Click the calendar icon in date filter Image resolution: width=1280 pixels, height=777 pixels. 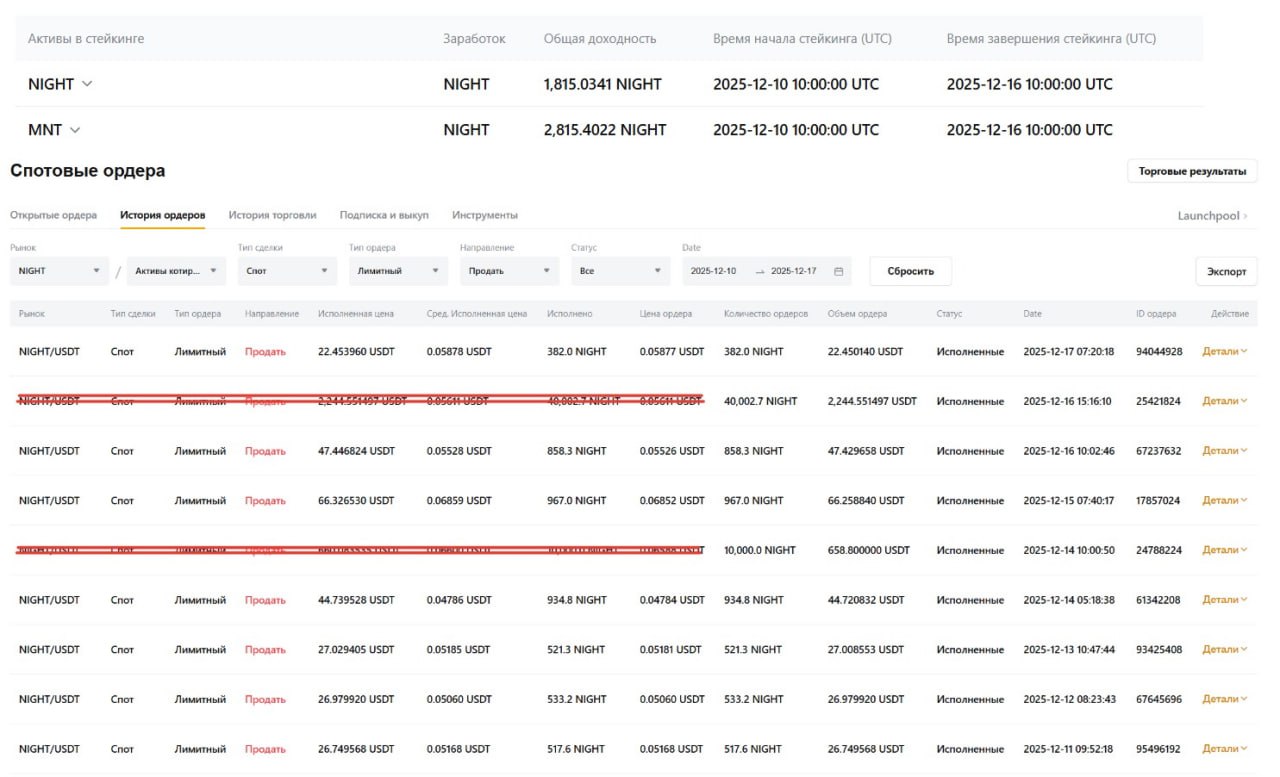point(838,271)
